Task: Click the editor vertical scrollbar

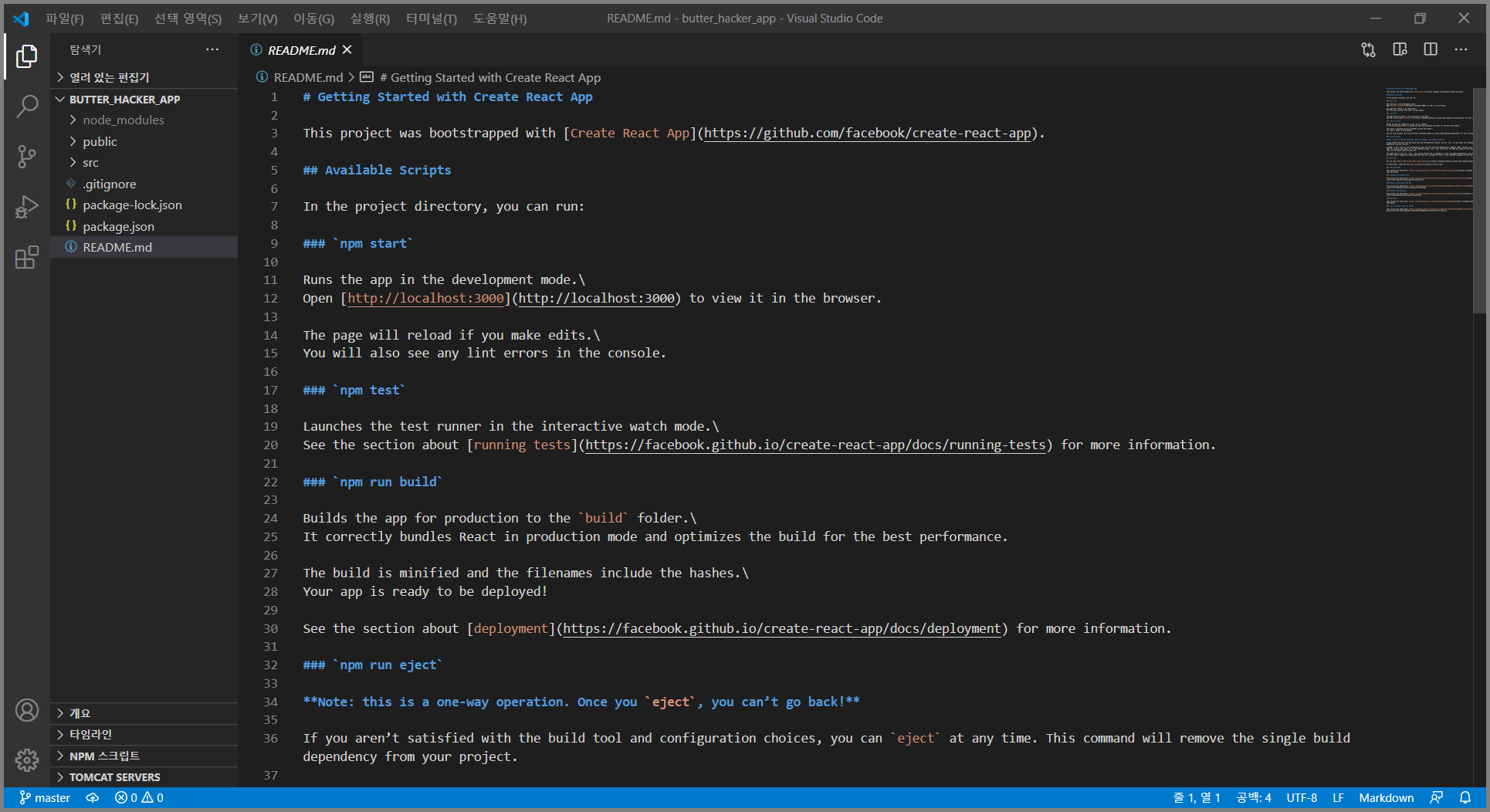Action: (1479, 201)
